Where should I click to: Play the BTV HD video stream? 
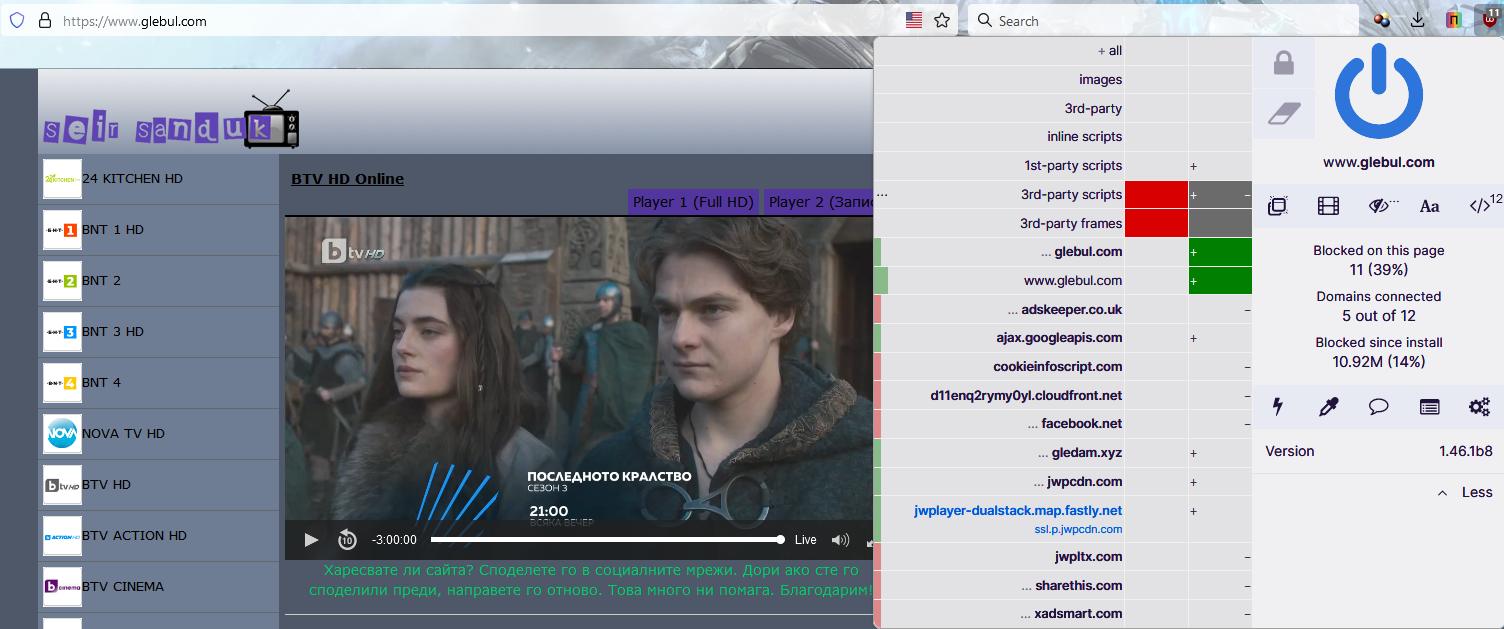pos(311,540)
